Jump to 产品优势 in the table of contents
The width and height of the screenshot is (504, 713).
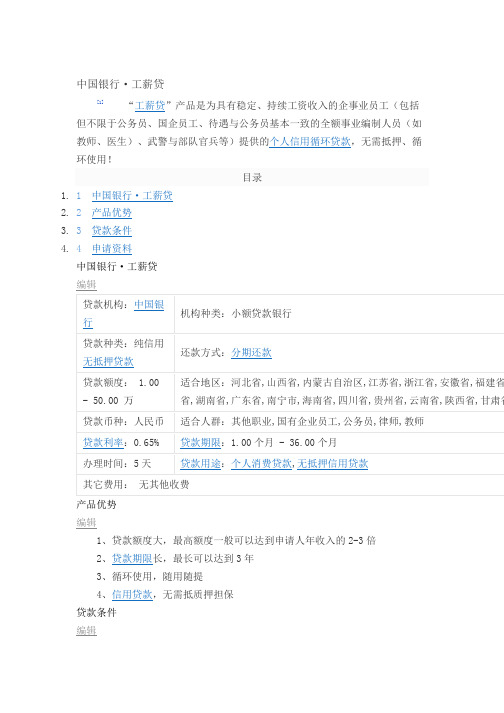click(112, 212)
